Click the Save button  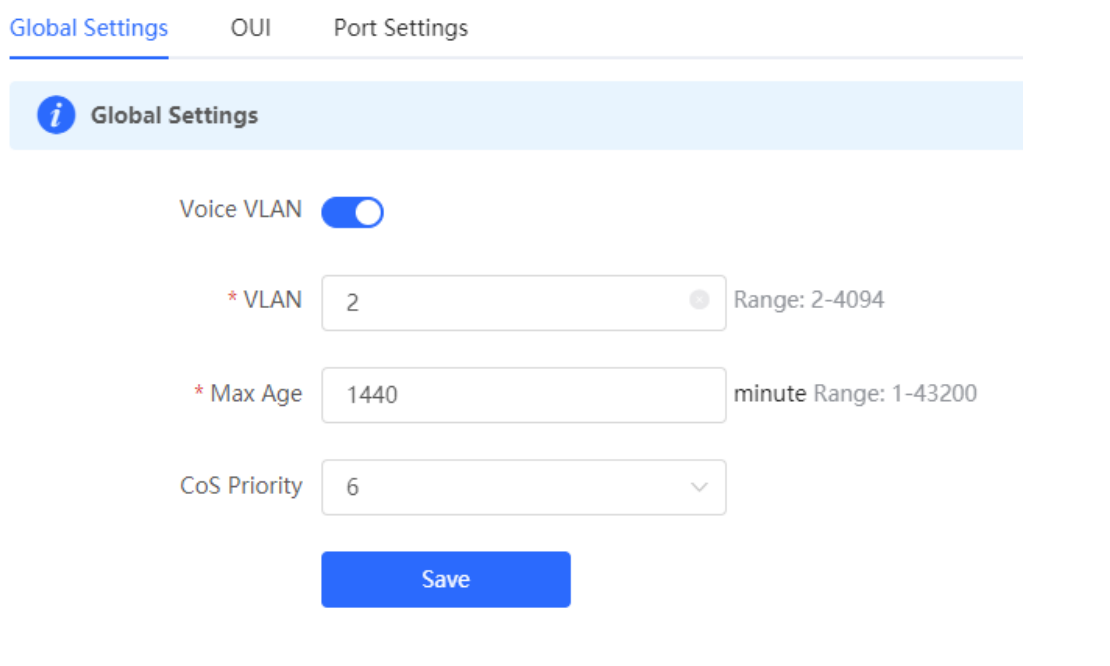[446, 580]
